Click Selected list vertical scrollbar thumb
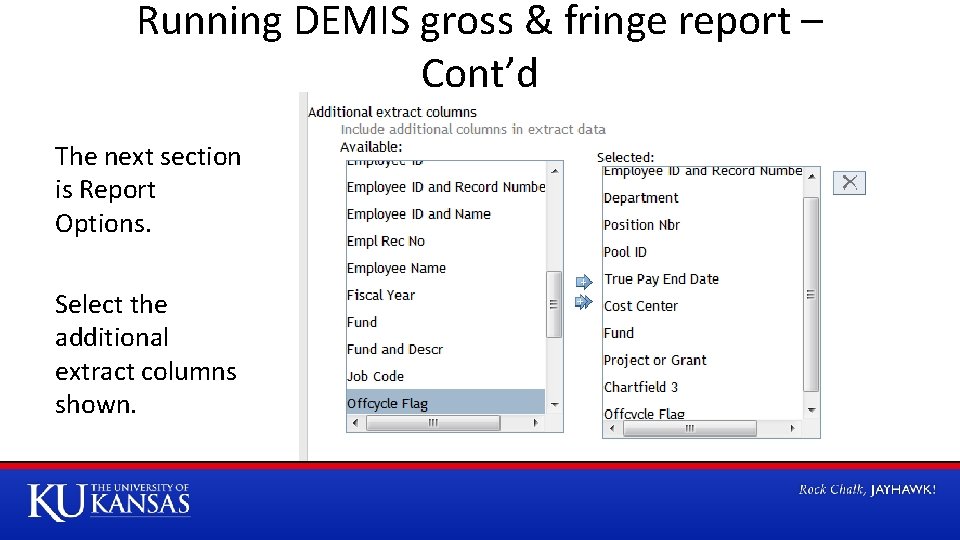Image resolution: width=960 pixels, height=540 pixels. (x=811, y=294)
